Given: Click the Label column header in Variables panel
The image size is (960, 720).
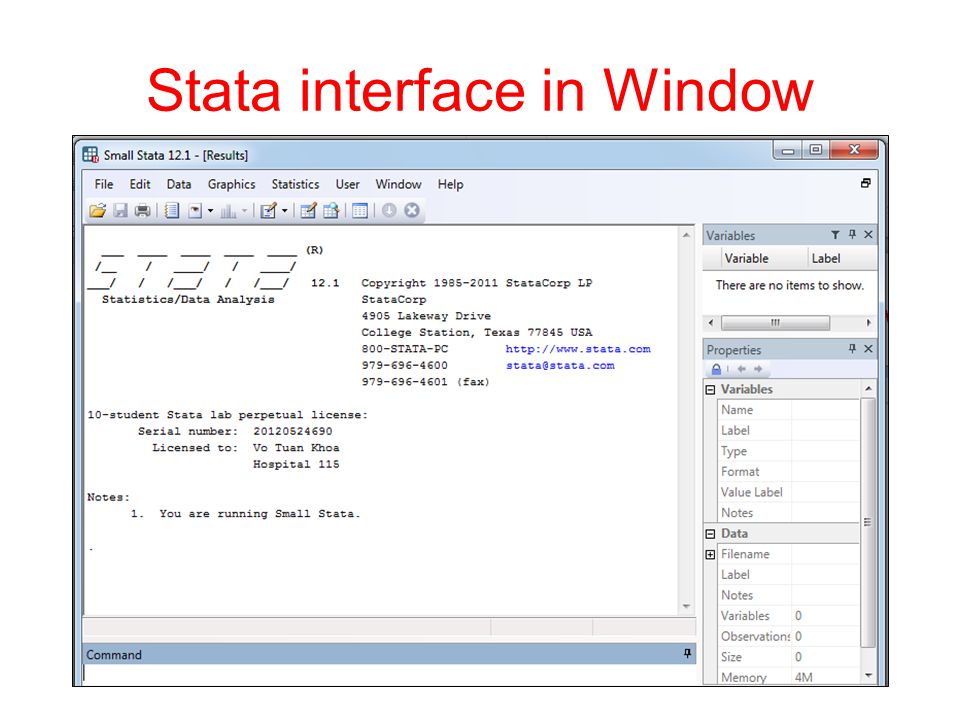Looking at the screenshot, I should pyautogui.click(x=842, y=258).
